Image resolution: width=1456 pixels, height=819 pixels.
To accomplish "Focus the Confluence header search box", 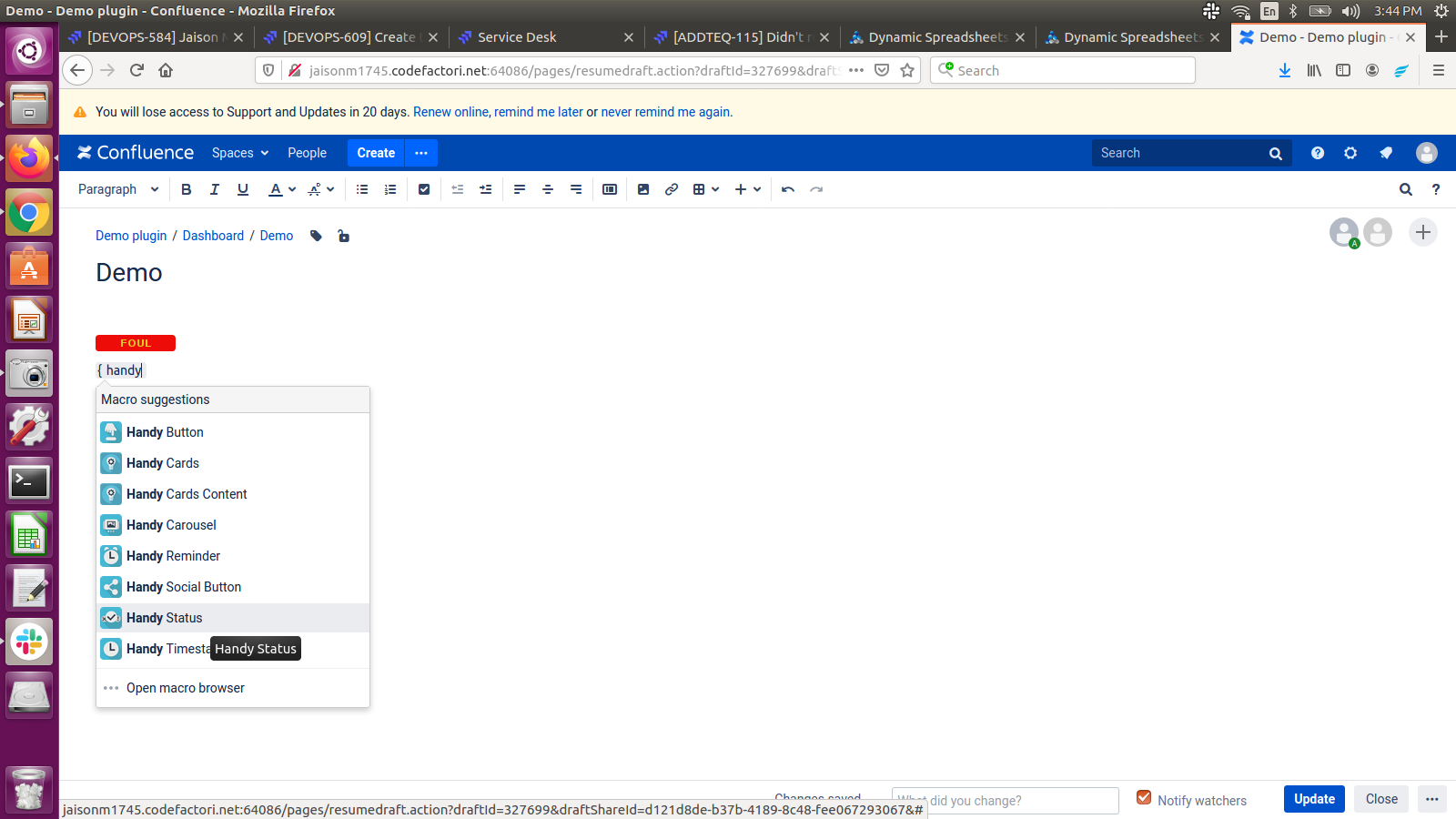I will pos(1192,153).
